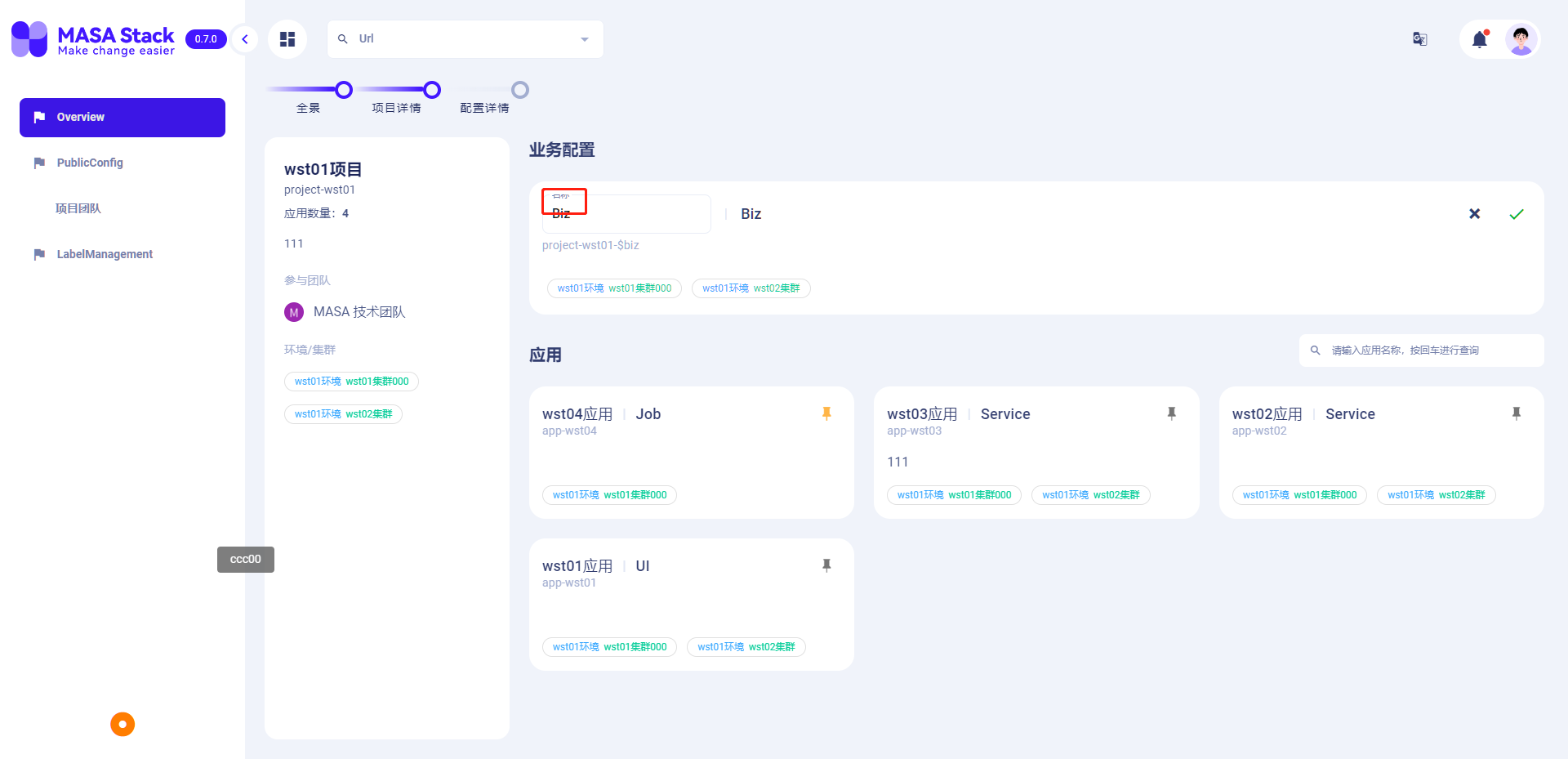Select Overview in the sidebar
The image size is (1568, 759).
pos(122,118)
